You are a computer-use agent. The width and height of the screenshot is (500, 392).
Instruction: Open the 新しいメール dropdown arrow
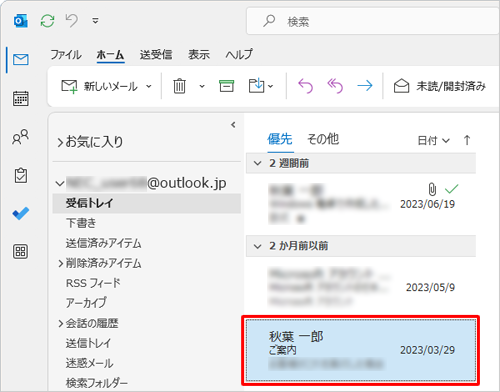click(149, 86)
